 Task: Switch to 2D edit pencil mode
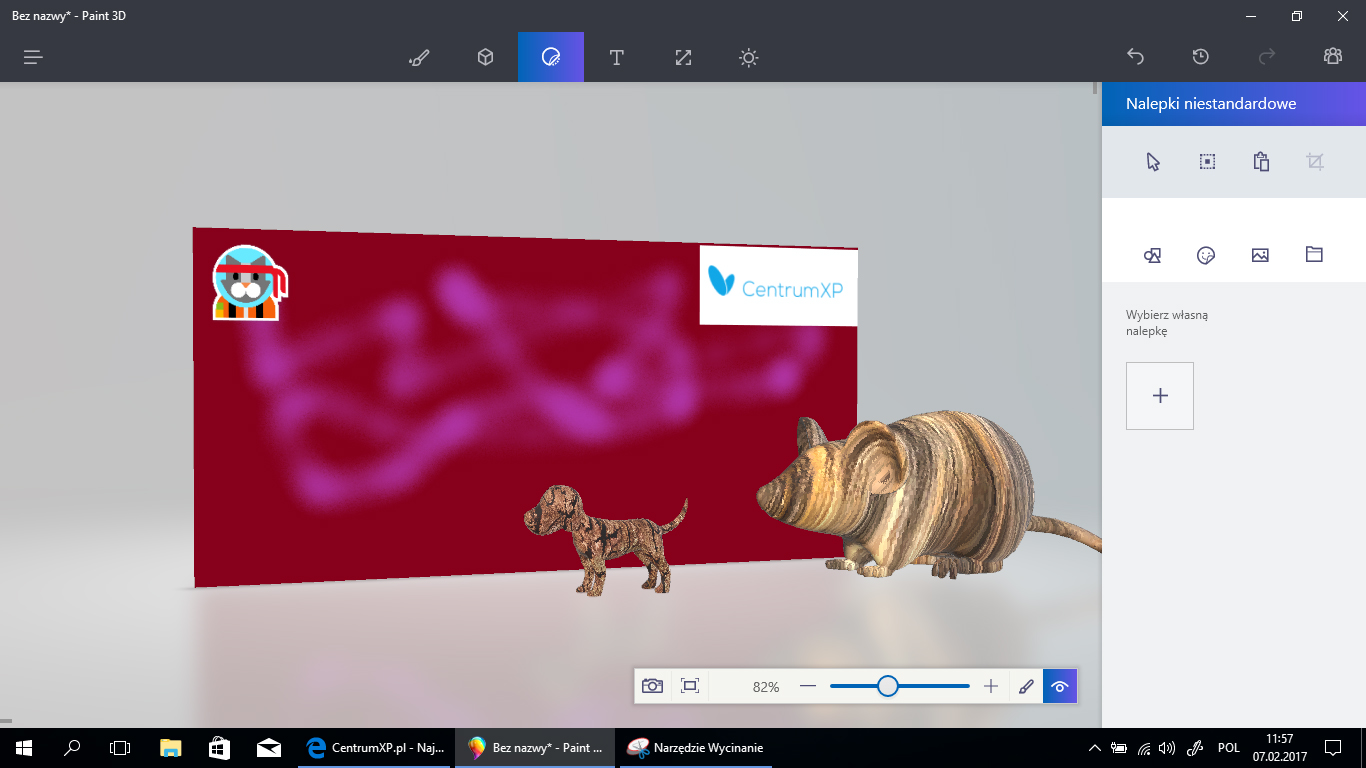coord(1026,686)
